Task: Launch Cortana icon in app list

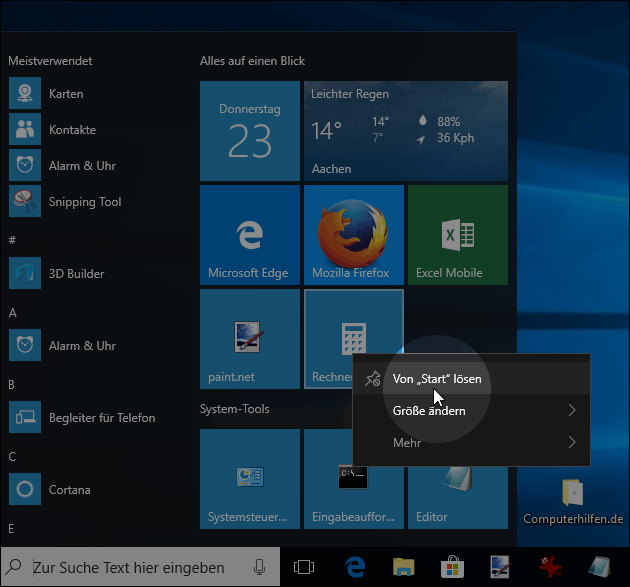Action: (25, 489)
